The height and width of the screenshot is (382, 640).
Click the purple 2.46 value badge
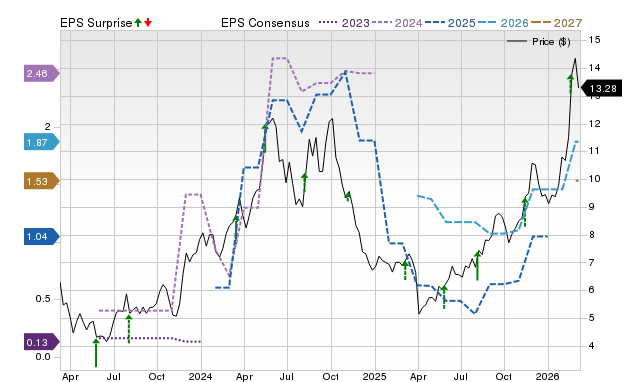42,73
